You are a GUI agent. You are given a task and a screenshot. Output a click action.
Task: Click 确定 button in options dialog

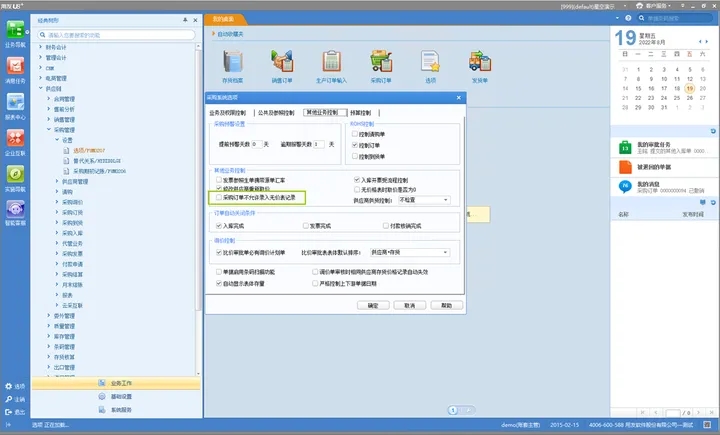click(373, 305)
